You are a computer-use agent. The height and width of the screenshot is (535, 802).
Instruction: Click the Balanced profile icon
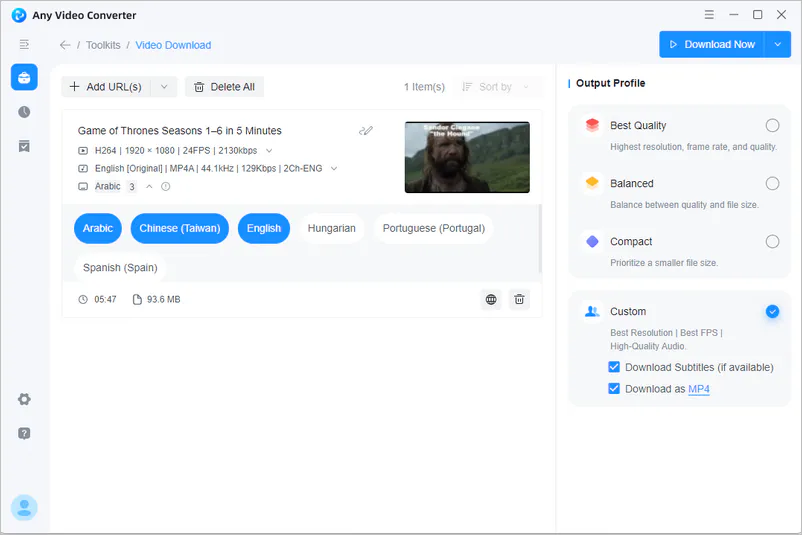point(592,183)
